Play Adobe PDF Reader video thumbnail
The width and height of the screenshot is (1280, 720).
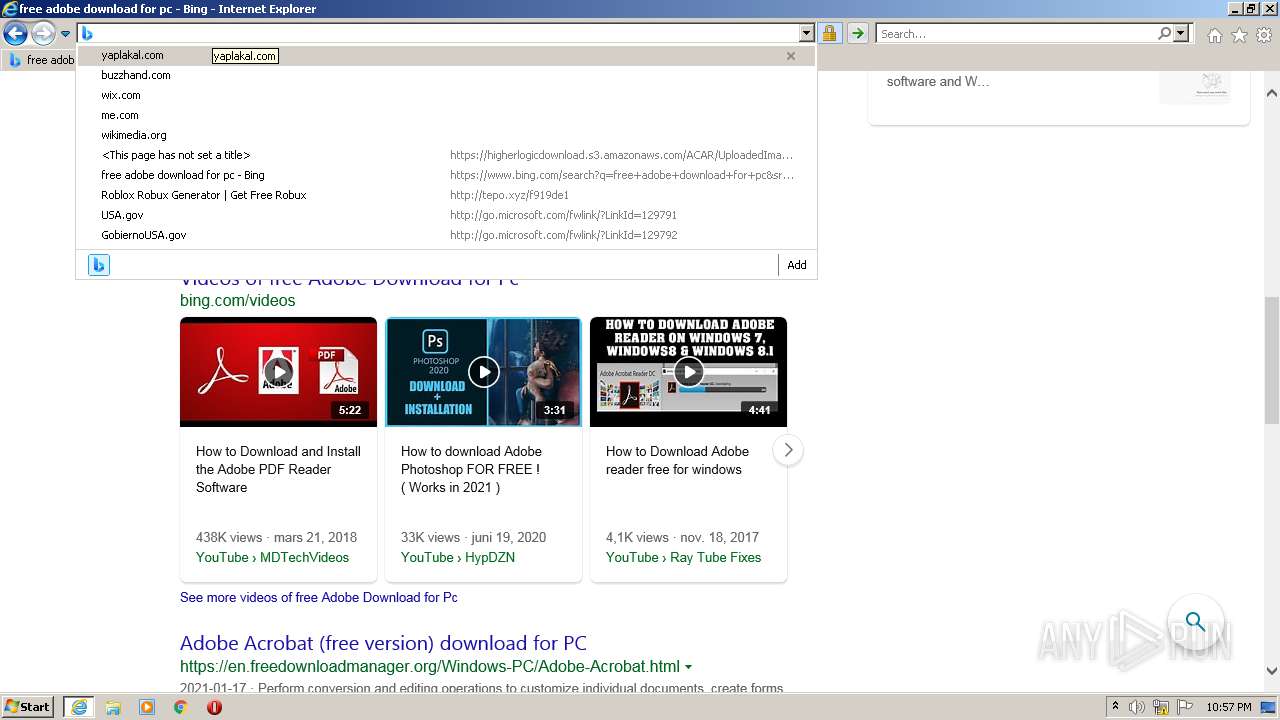point(278,372)
